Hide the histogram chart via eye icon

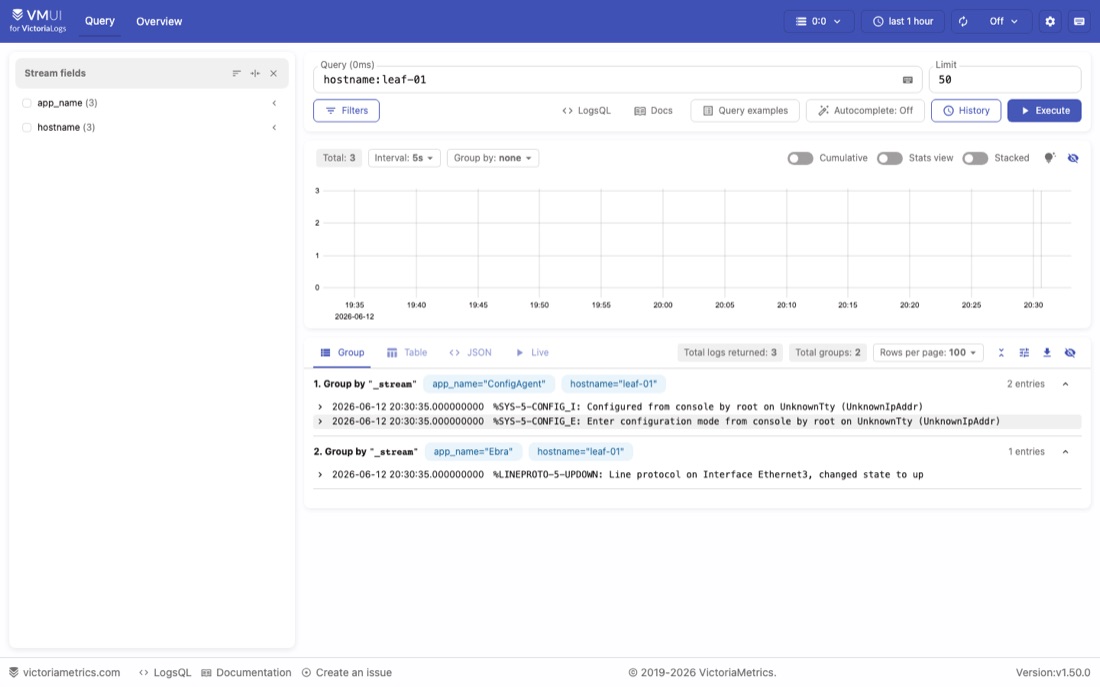(1073, 158)
